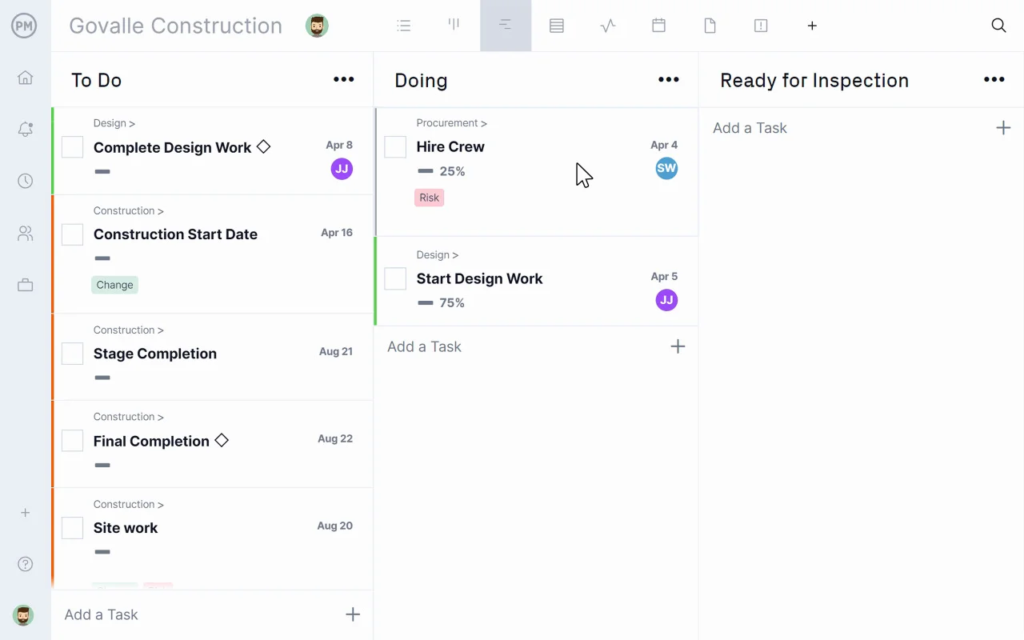Open Ready for Inspection column options
Screen dimensions: 1024x640
[x=994, y=80]
